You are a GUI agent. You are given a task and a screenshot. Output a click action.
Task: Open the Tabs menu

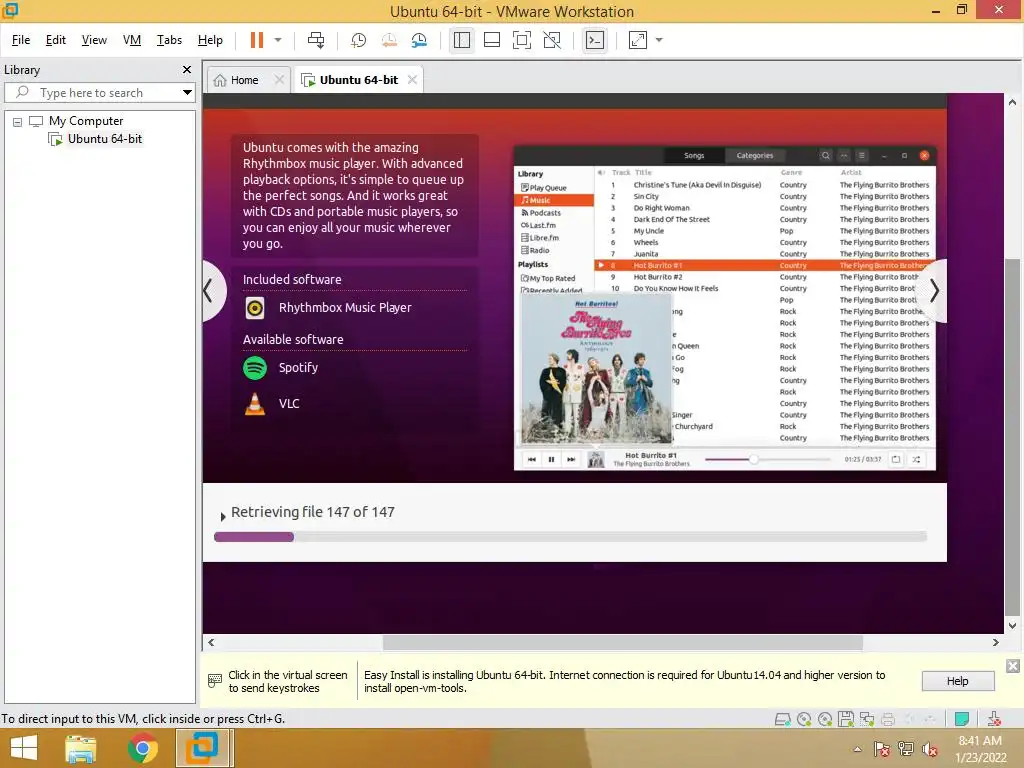pos(169,40)
